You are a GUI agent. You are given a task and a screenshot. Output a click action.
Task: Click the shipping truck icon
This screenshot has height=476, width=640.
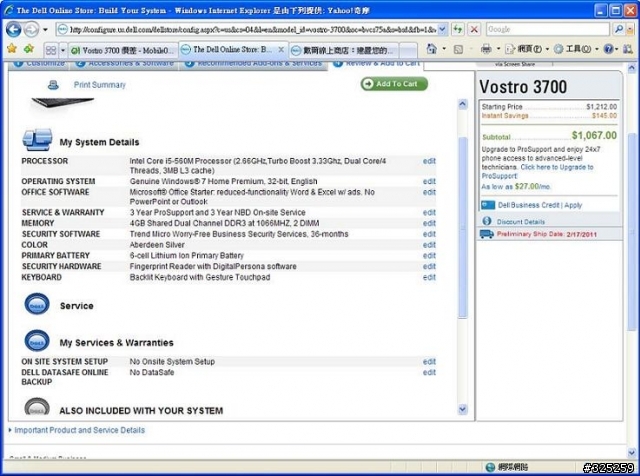tap(487, 234)
